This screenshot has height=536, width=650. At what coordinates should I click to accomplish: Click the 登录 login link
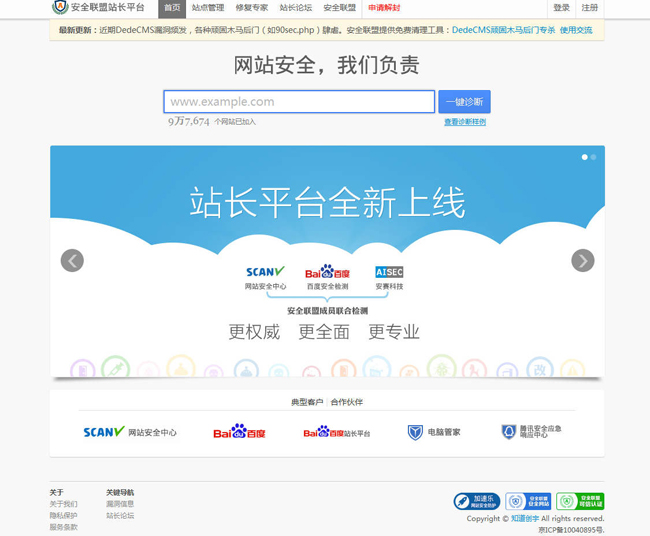click(x=562, y=8)
